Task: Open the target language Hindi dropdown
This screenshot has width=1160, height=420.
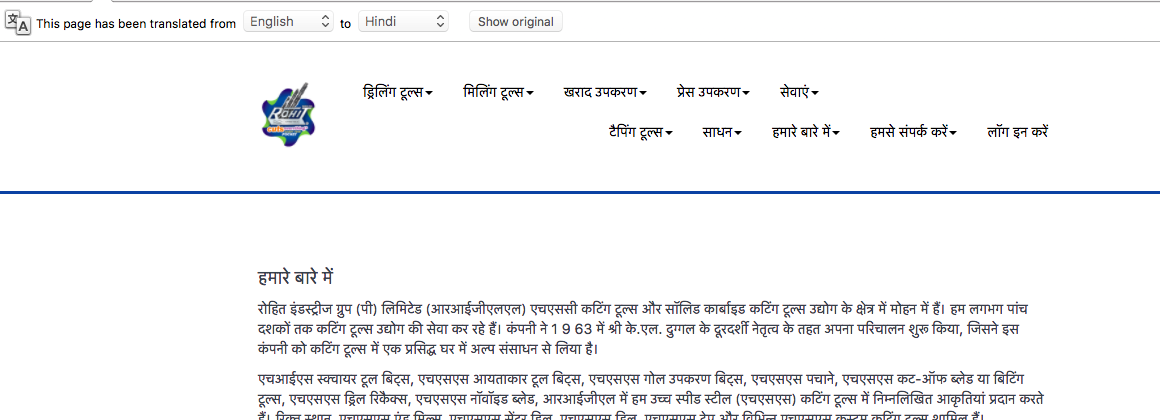Action: [403, 21]
